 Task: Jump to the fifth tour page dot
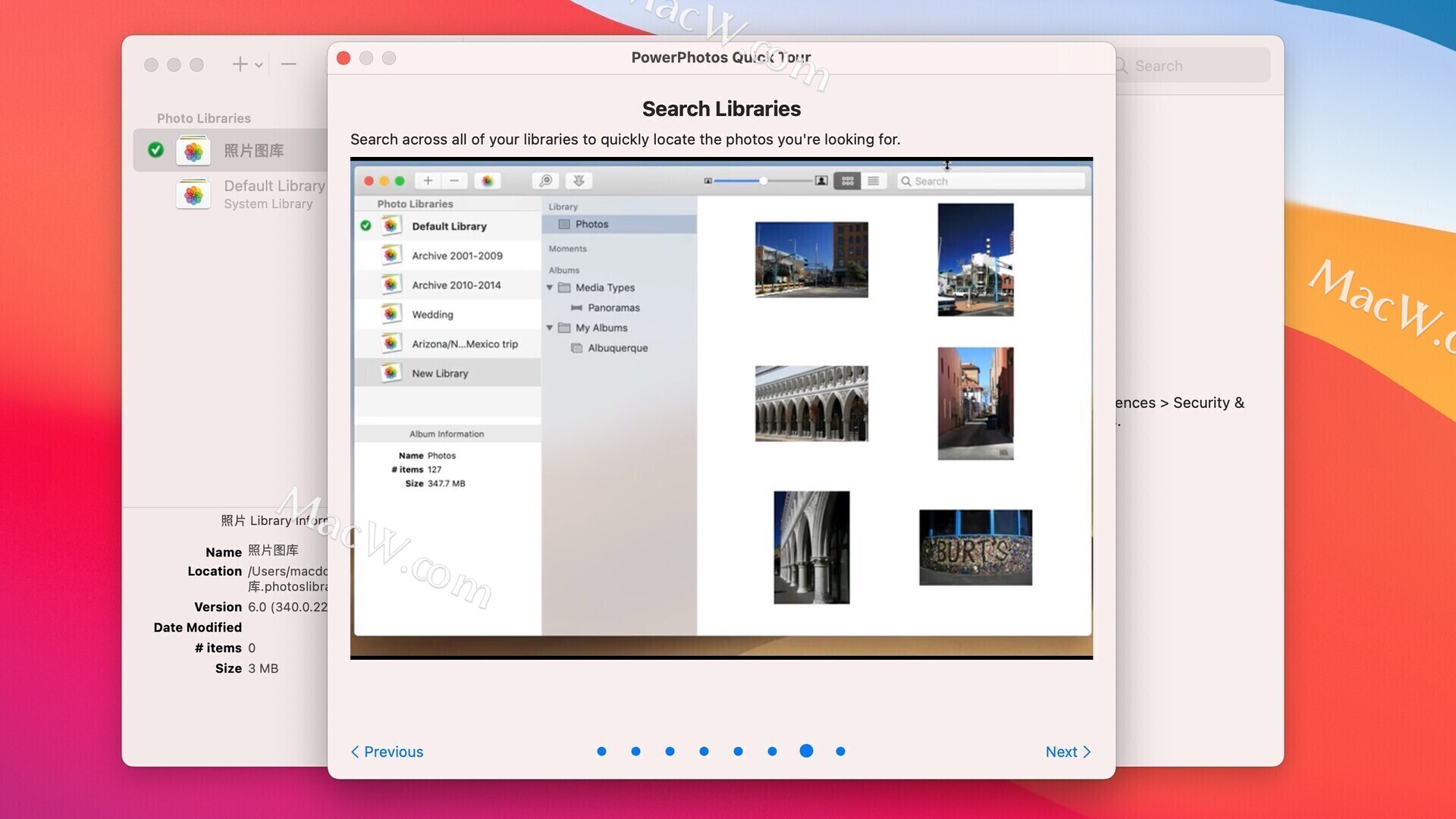click(x=738, y=752)
